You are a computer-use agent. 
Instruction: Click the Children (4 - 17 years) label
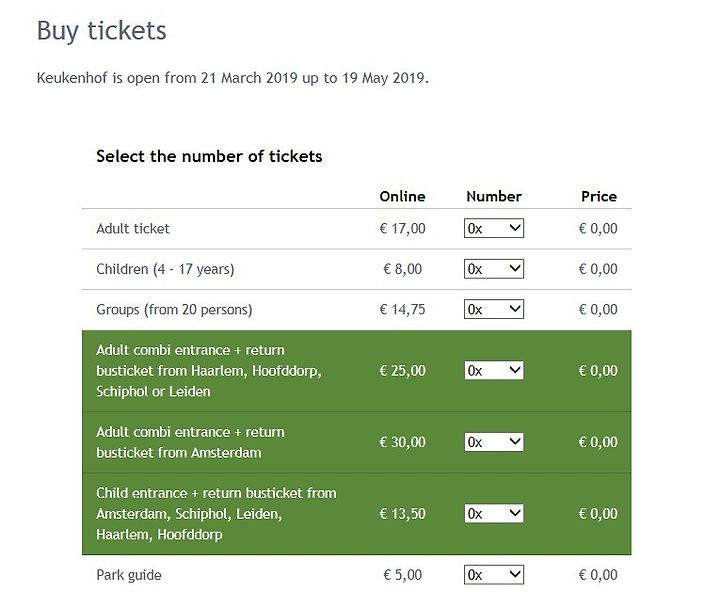click(165, 269)
